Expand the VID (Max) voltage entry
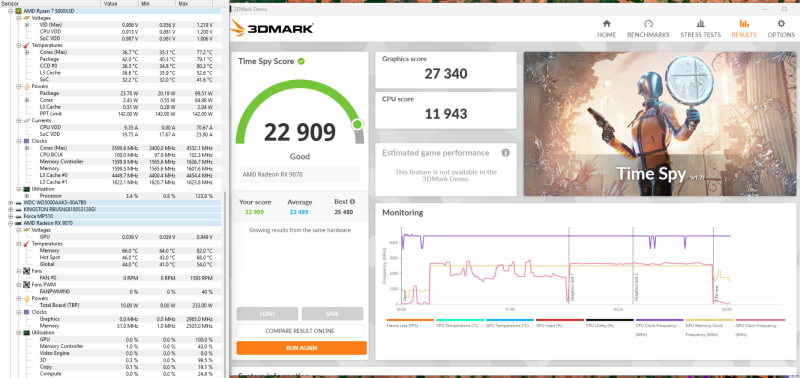Screen dimensions: 800x378 27,24
